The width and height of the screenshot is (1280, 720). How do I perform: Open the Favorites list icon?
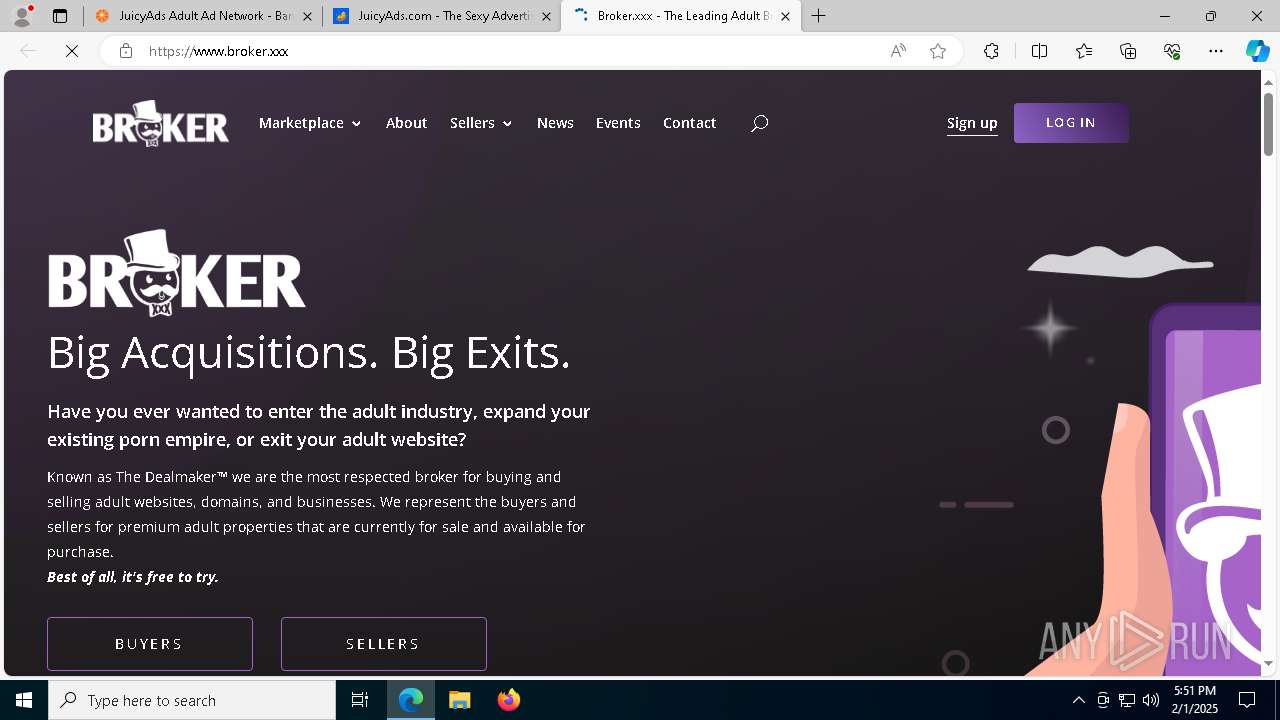1084,51
